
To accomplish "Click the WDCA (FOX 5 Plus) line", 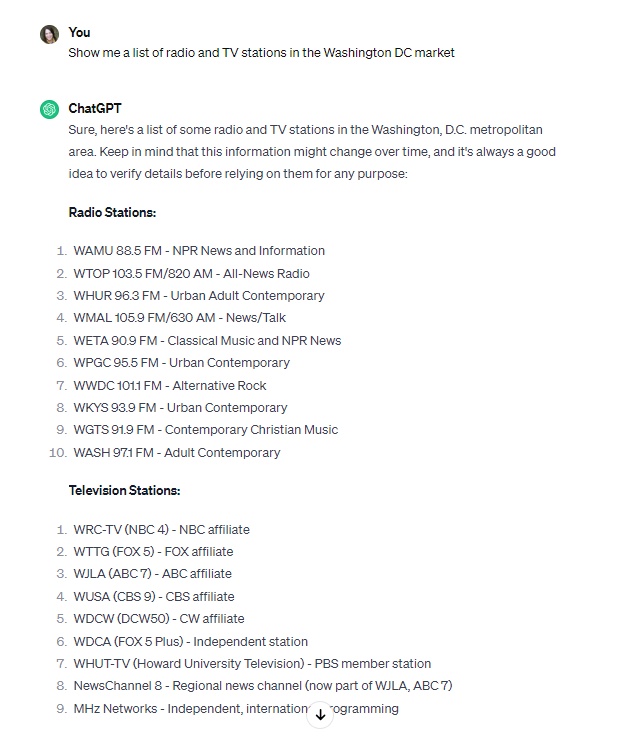I will 190,641.
